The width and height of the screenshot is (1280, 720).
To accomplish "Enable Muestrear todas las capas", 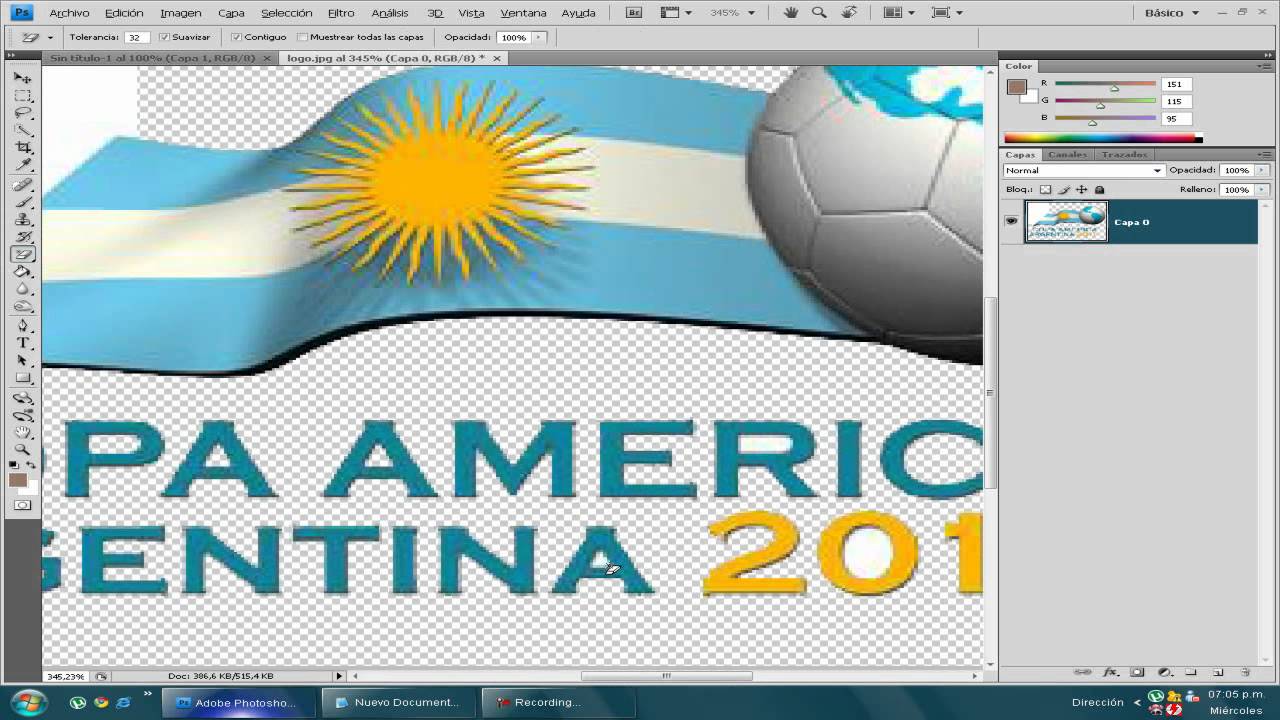I will pos(302,37).
